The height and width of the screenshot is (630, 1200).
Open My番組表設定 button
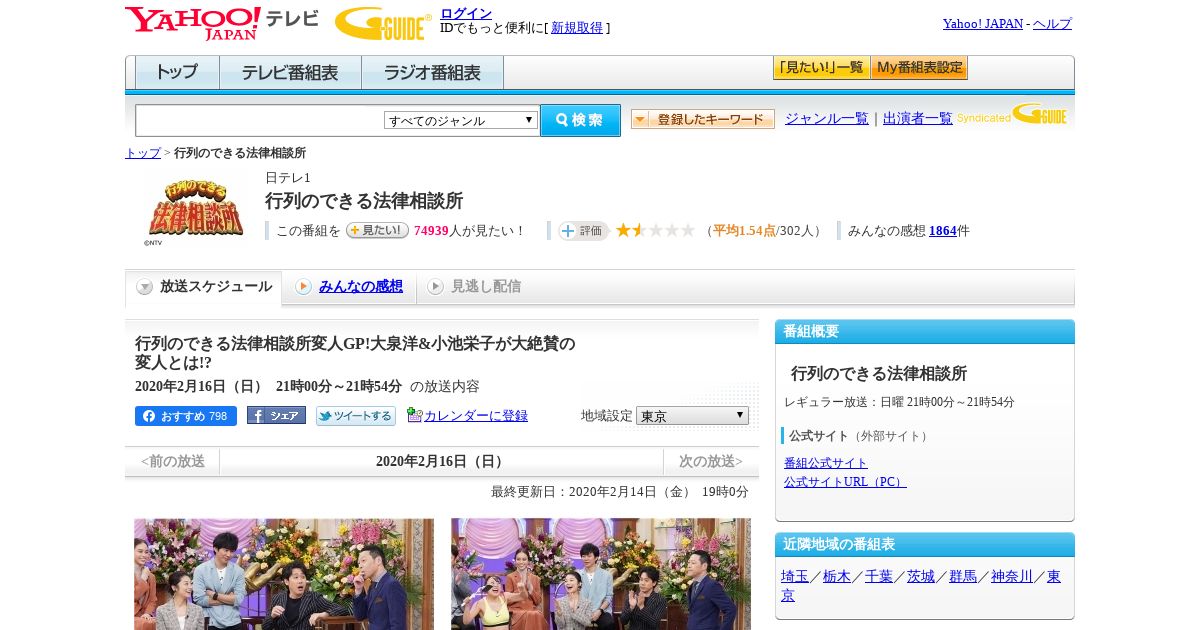(x=919, y=68)
